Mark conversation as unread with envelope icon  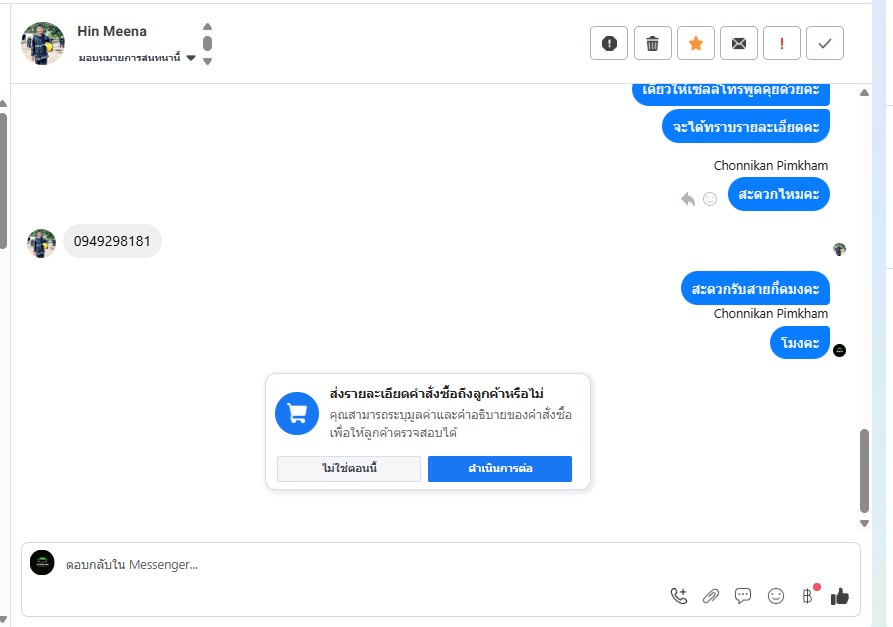[739, 43]
